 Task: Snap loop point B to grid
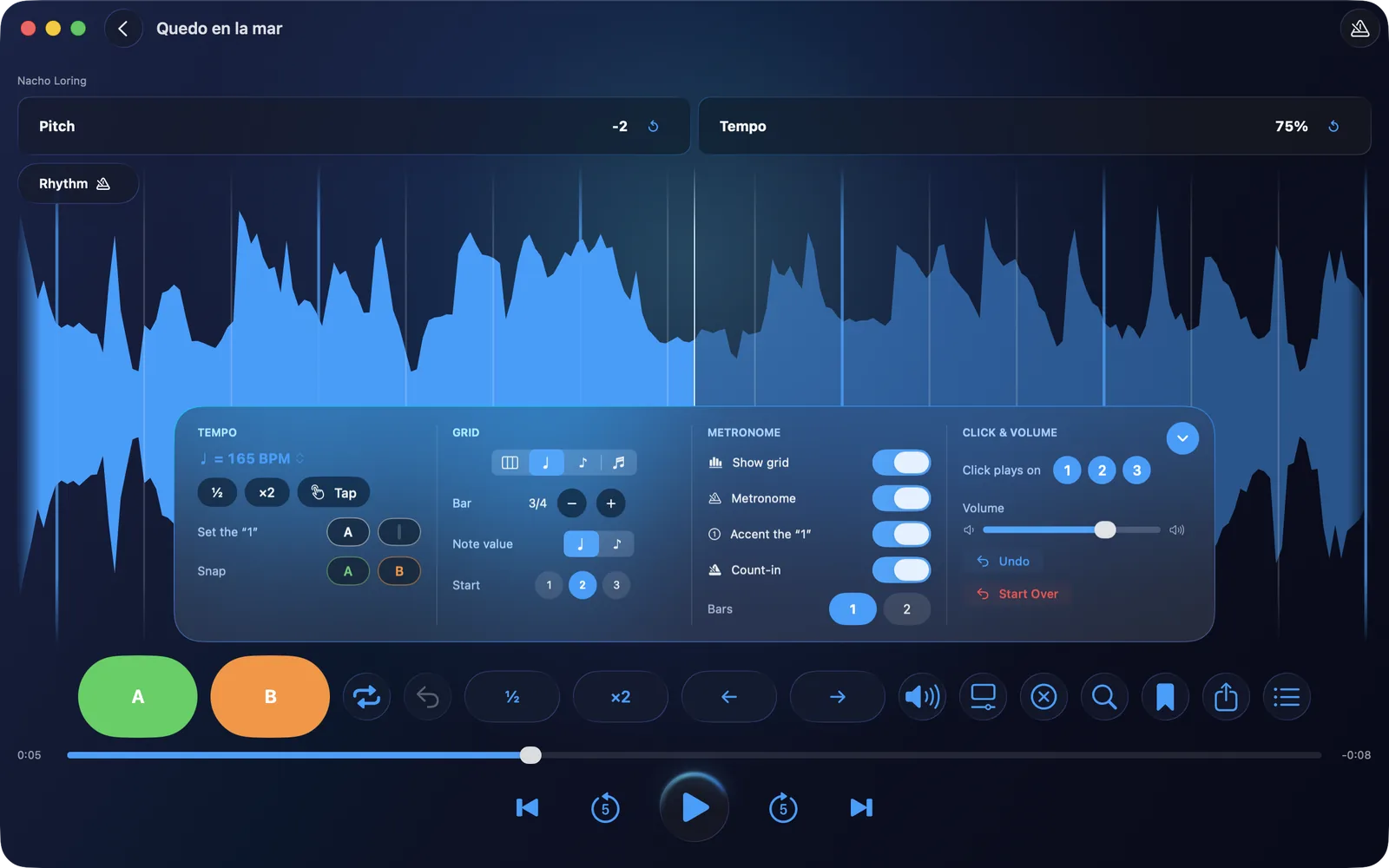[399, 571]
